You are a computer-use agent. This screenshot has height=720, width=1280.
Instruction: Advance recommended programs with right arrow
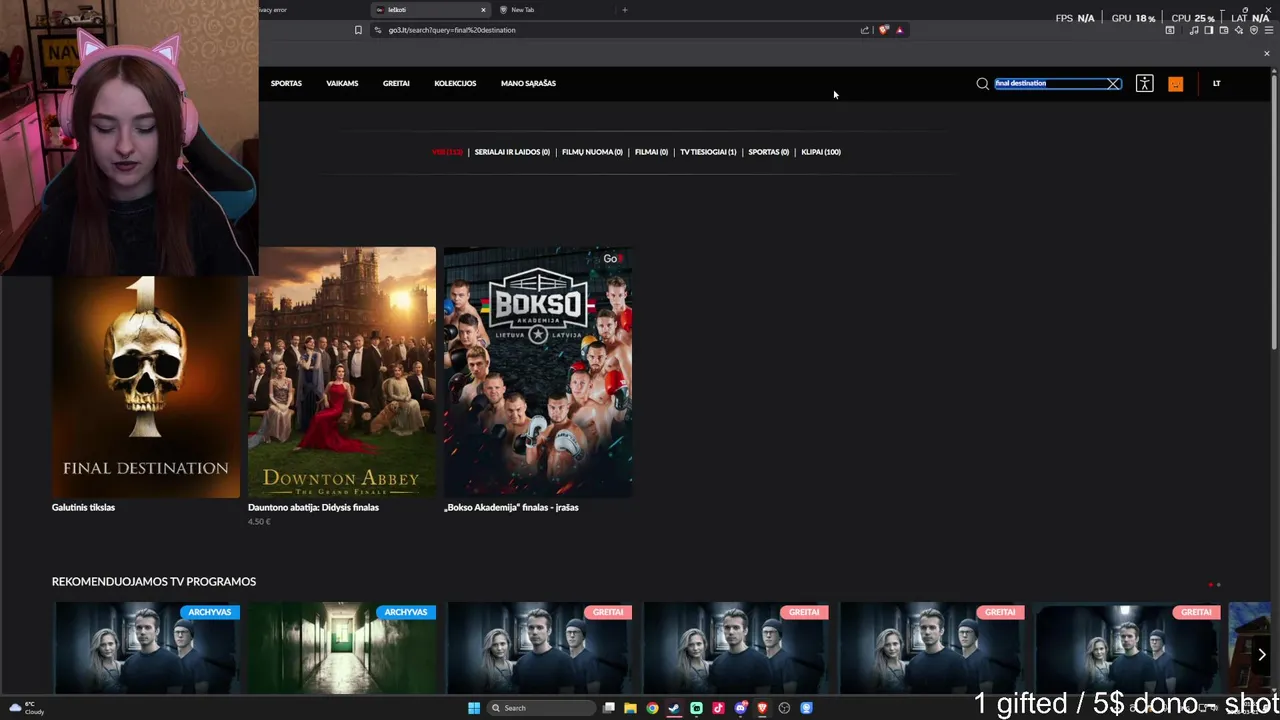click(x=1261, y=654)
